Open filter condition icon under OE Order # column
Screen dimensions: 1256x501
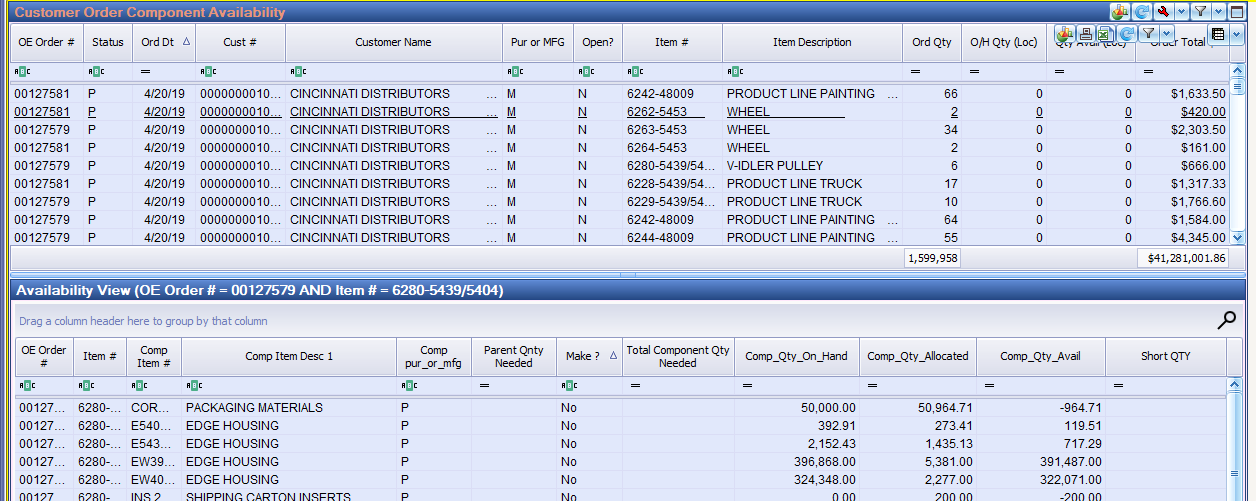point(21,72)
